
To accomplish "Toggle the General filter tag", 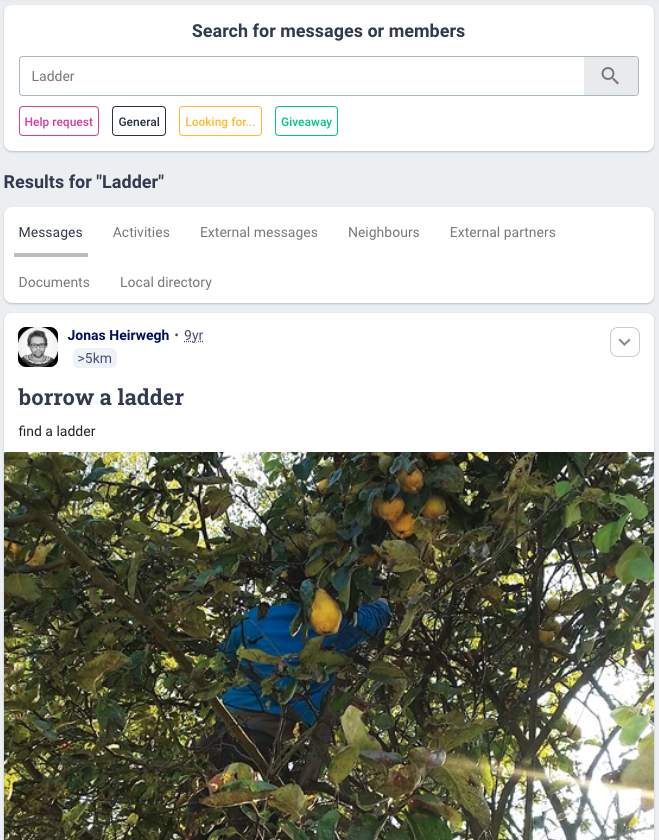I will [x=139, y=121].
